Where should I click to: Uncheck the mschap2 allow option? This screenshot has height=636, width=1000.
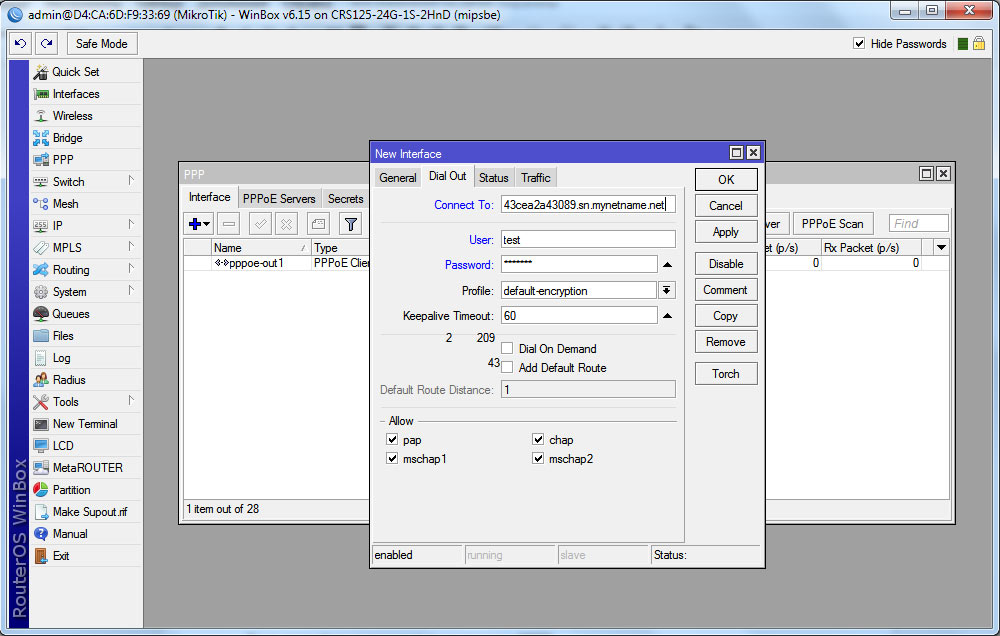point(539,459)
